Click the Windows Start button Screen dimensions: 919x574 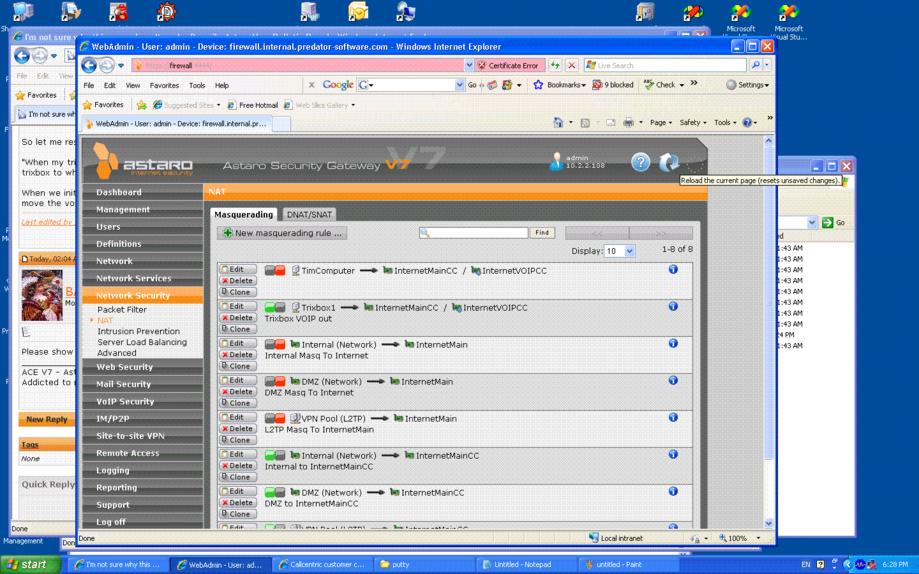[30, 564]
